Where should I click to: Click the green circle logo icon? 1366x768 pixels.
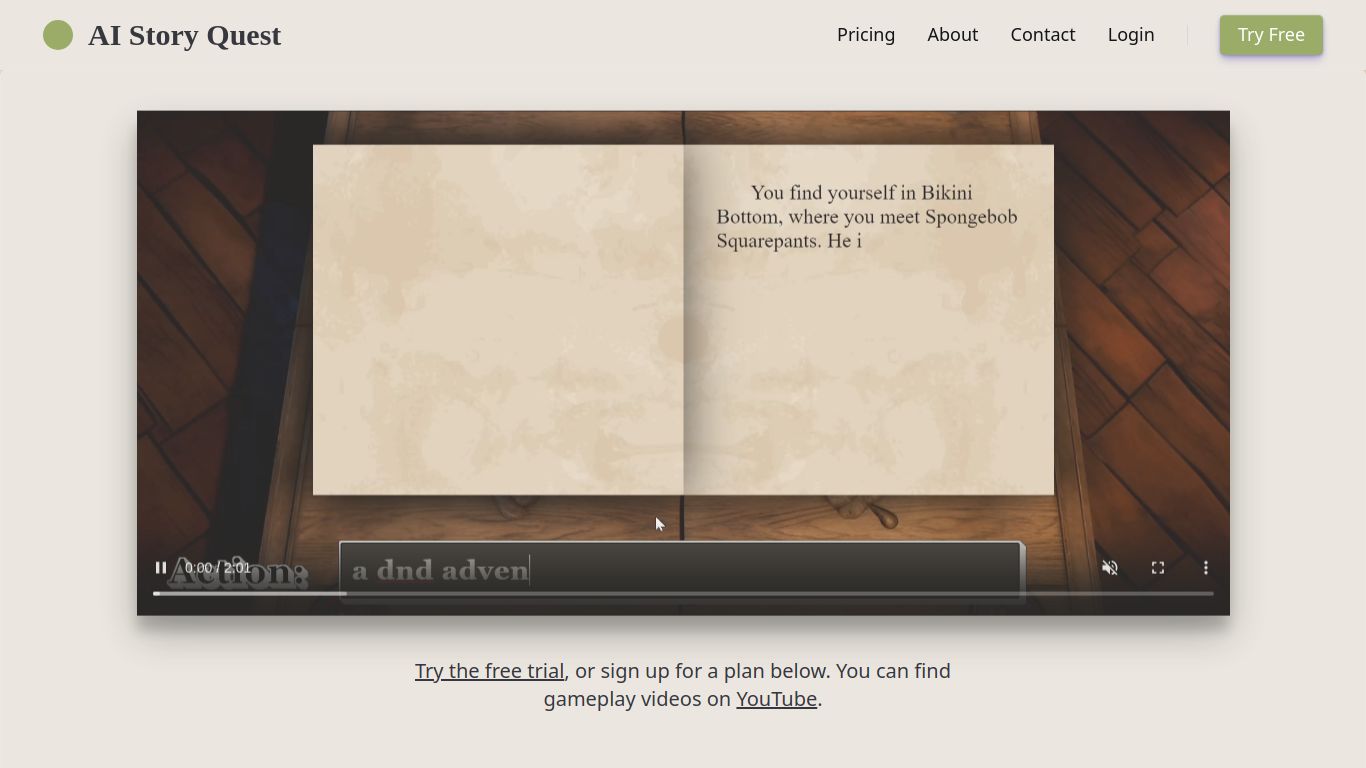click(58, 35)
